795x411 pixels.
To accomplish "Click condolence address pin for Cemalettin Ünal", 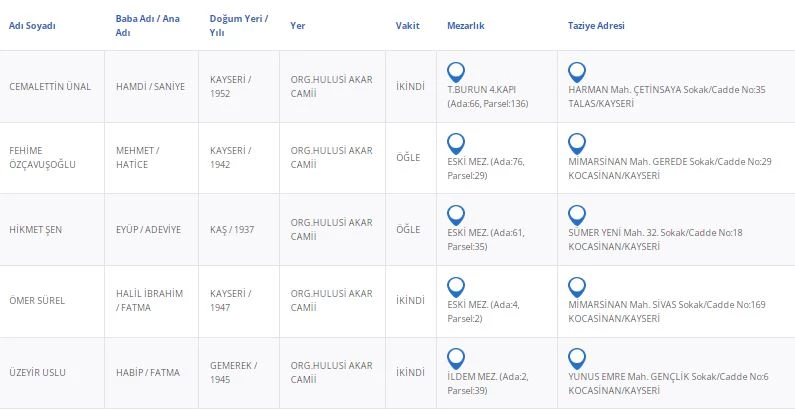I will pyautogui.click(x=576, y=72).
